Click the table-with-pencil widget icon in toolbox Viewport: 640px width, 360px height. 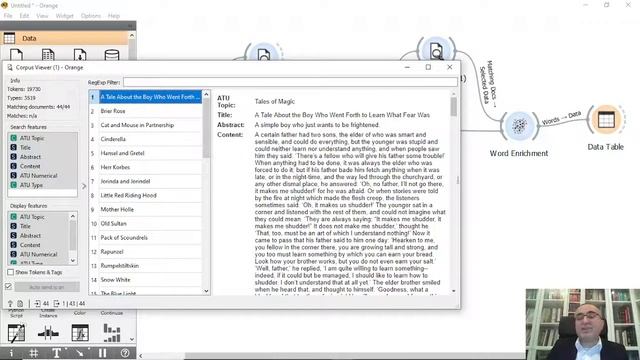click(16, 333)
